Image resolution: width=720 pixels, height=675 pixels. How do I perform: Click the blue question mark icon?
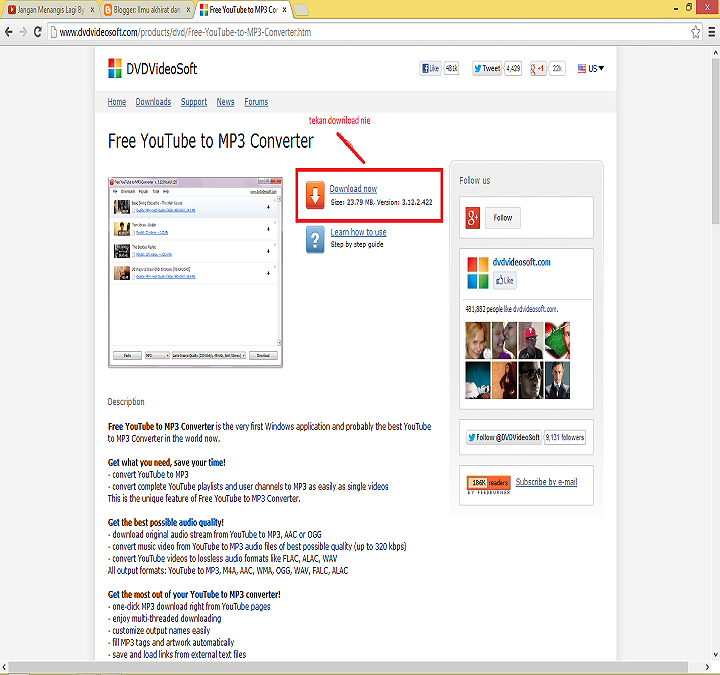click(x=315, y=240)
